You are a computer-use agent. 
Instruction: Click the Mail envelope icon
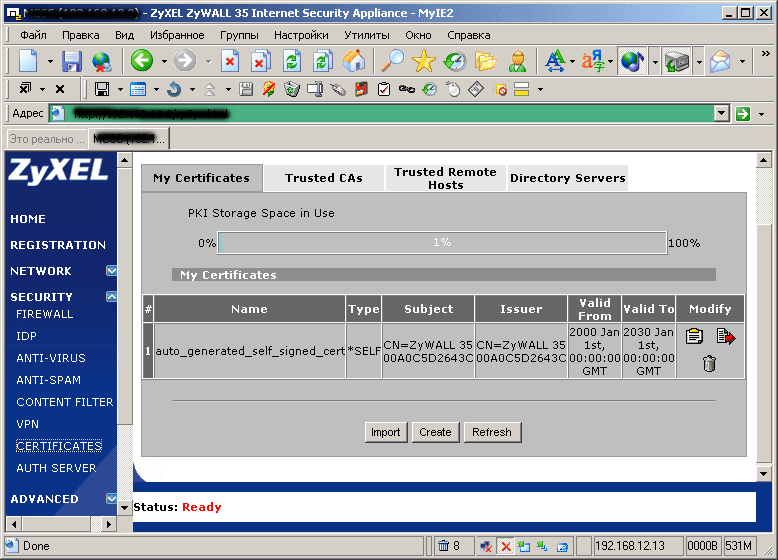[x=720, y=61]
